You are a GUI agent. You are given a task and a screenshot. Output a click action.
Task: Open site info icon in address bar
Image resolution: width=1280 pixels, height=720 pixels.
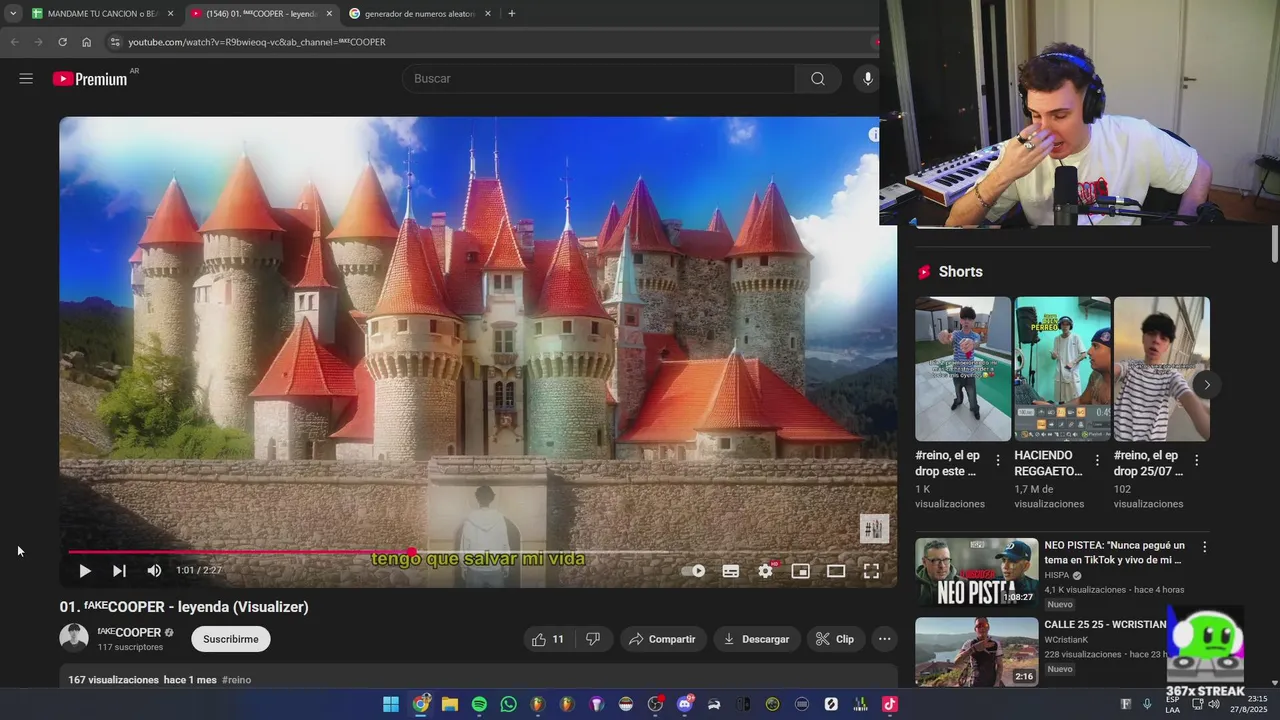(x=115, y=42)
